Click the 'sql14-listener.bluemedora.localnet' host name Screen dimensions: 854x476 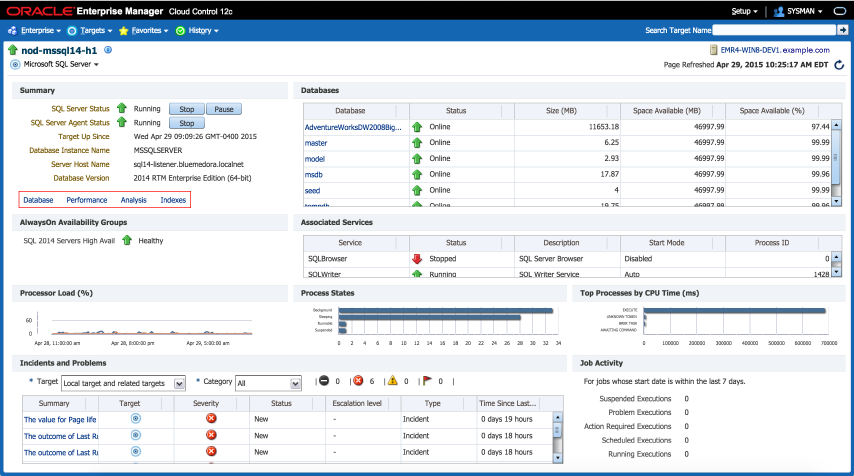[188, 164]
